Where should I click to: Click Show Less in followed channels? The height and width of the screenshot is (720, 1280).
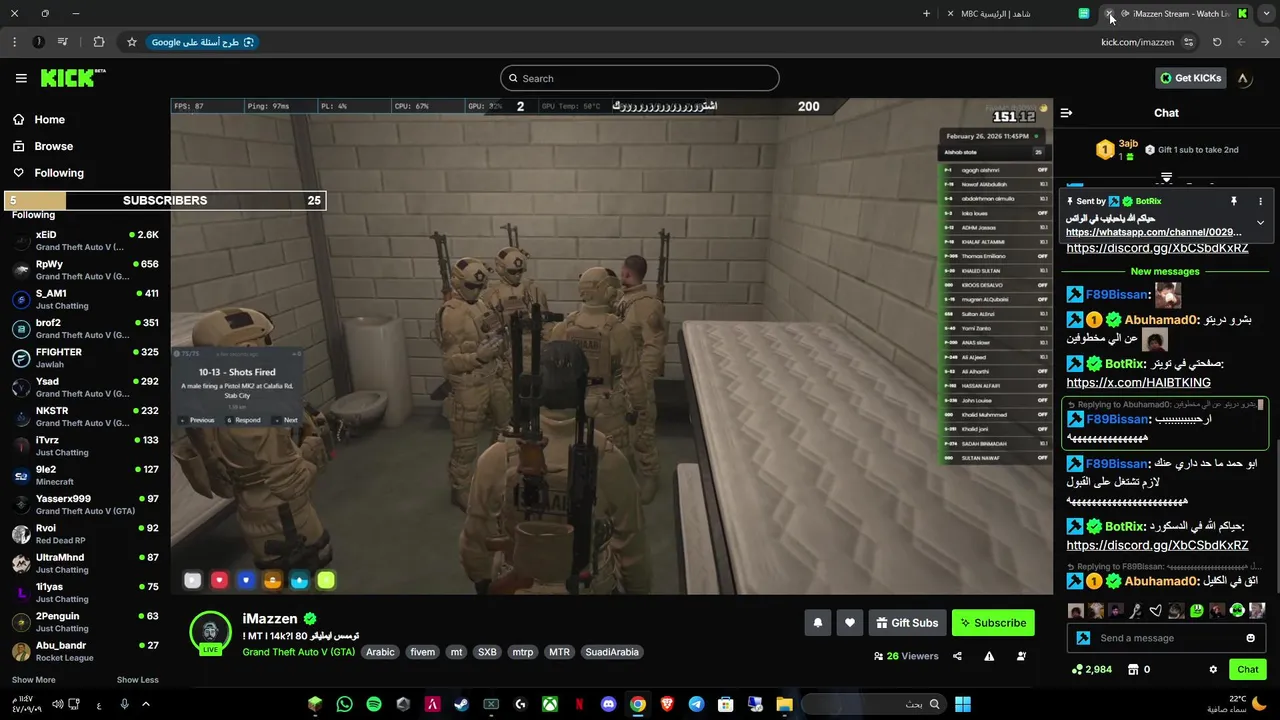137,680
